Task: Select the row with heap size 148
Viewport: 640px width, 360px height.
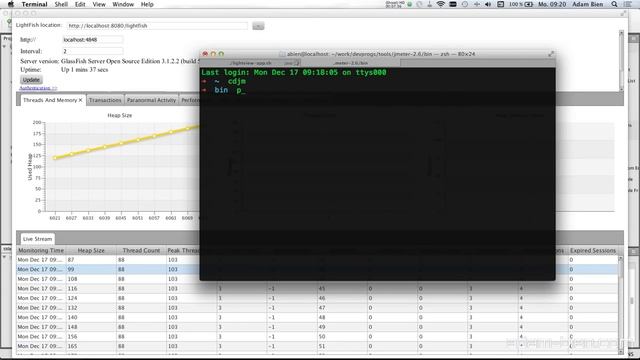Action: 317,327
